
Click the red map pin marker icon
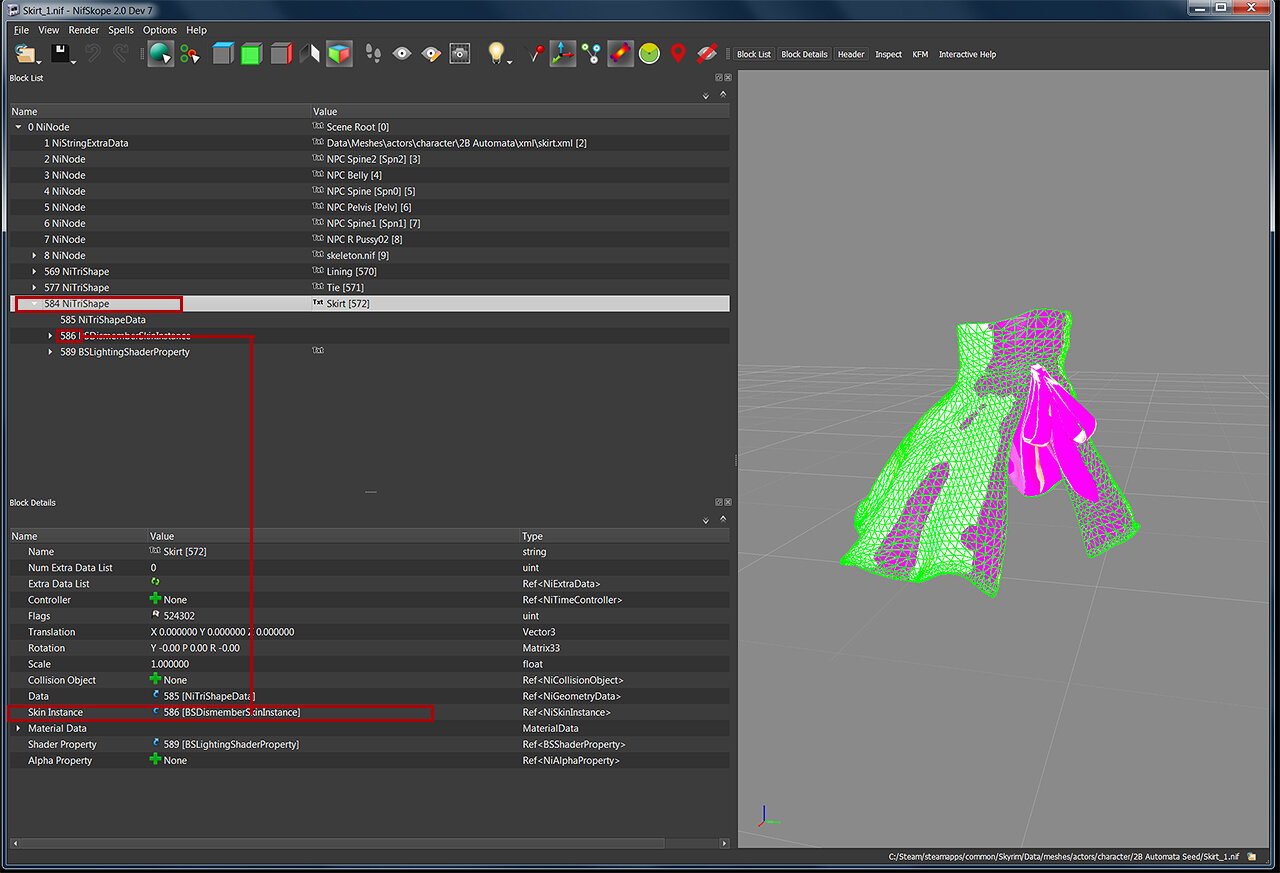pos(678,53)
